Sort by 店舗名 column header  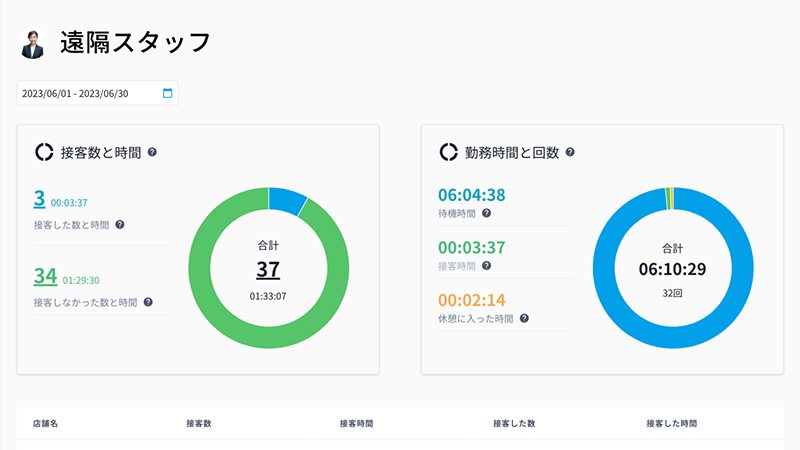click(x=46, y=424)
